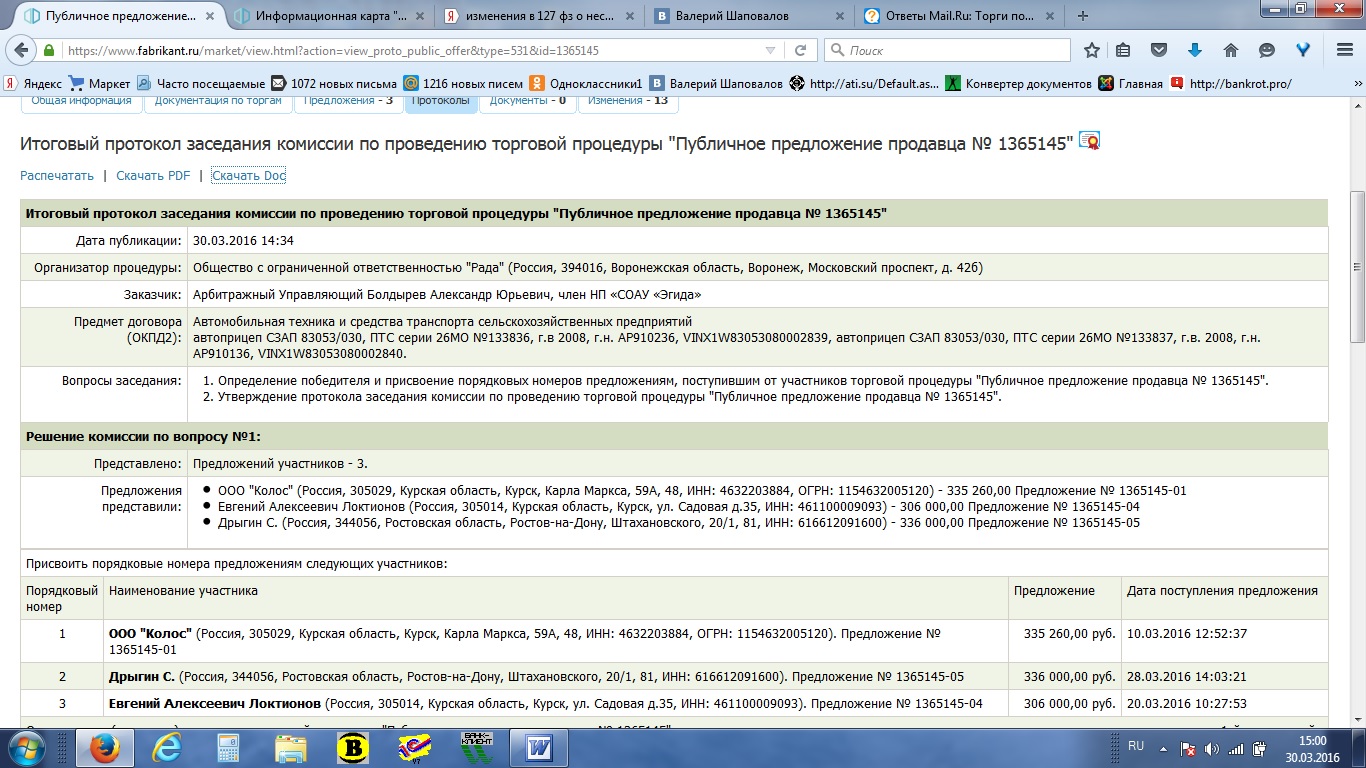
Task: Open the Документация по торгам tab
Action: click(x=218, y=100)
